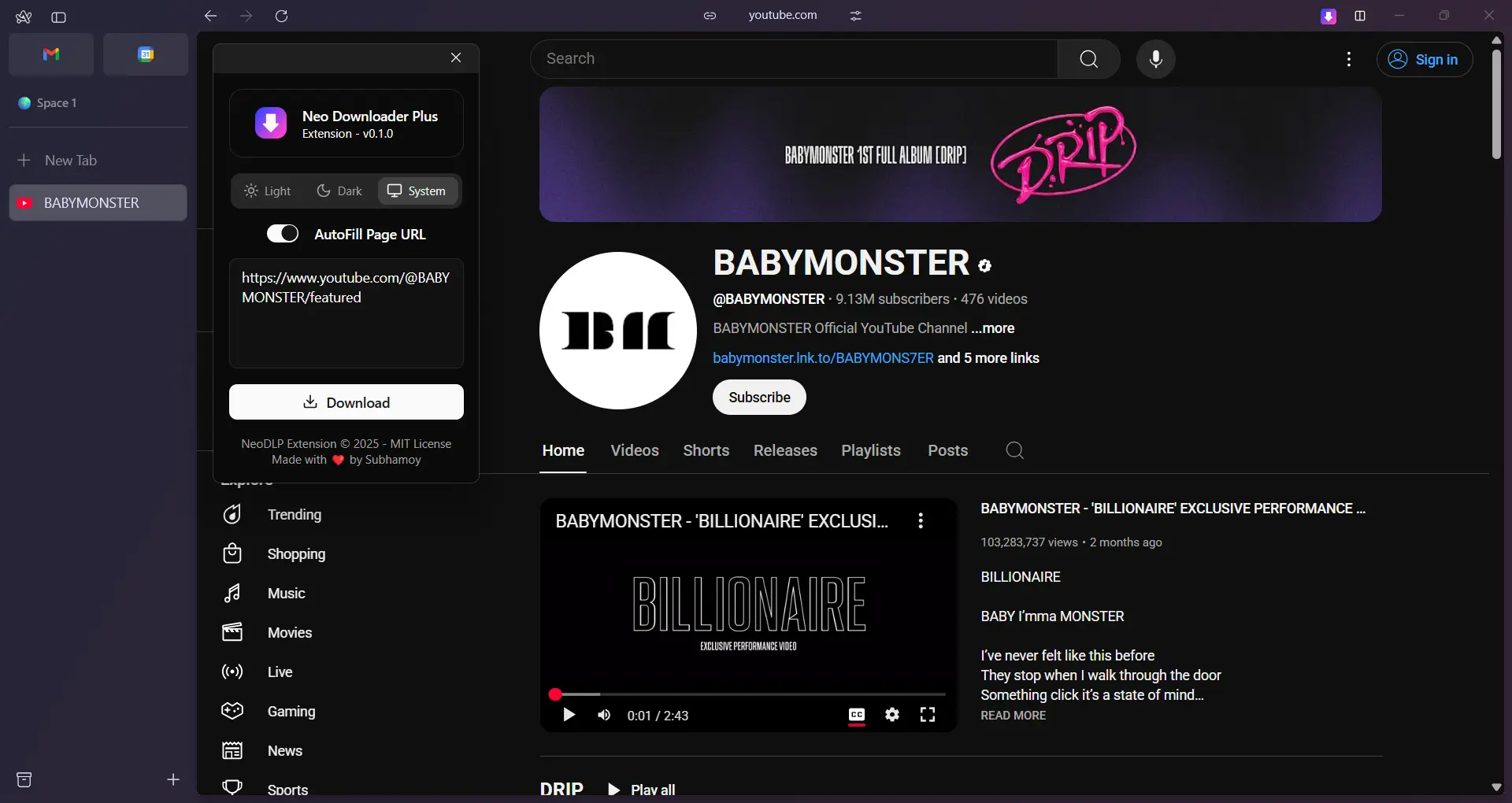Open the Playlists tab
Viewport: 1512px width, 803px height.
pyautogui.click(x=870, y=450)
